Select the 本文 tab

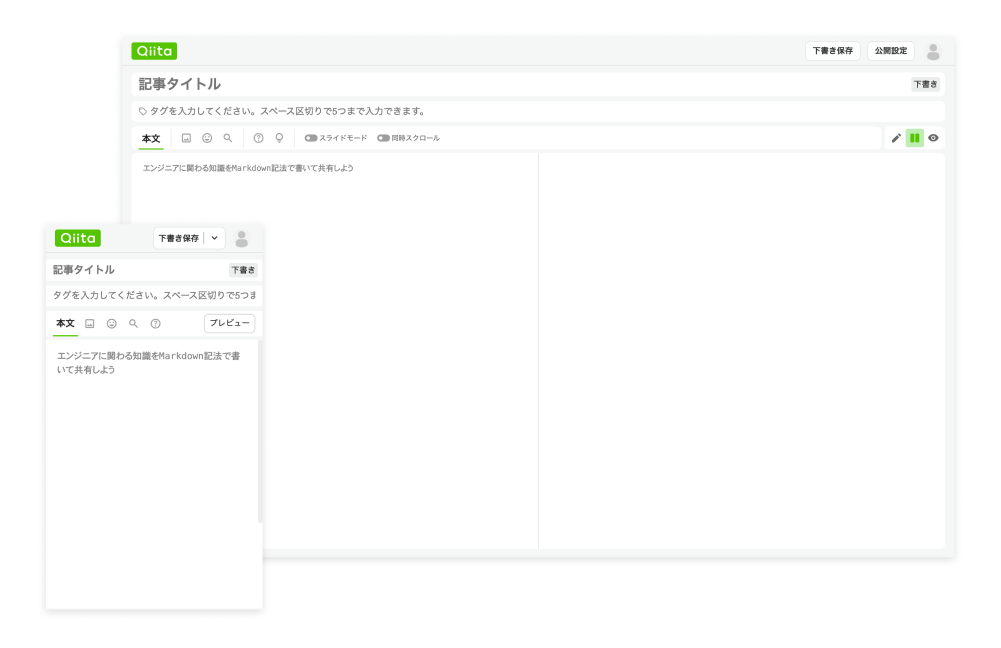pyautogui.click(x=150, y=138)
